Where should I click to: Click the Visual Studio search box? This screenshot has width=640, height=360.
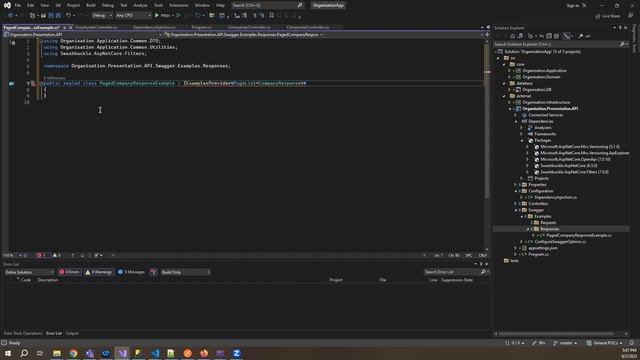pos(267,5)
